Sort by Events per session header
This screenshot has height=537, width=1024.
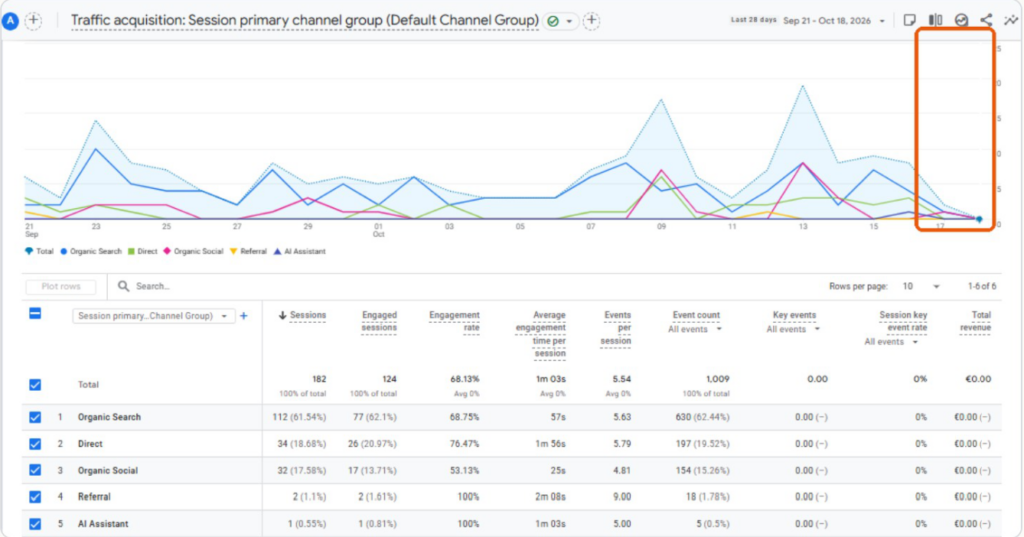click(x=616, y=328)
